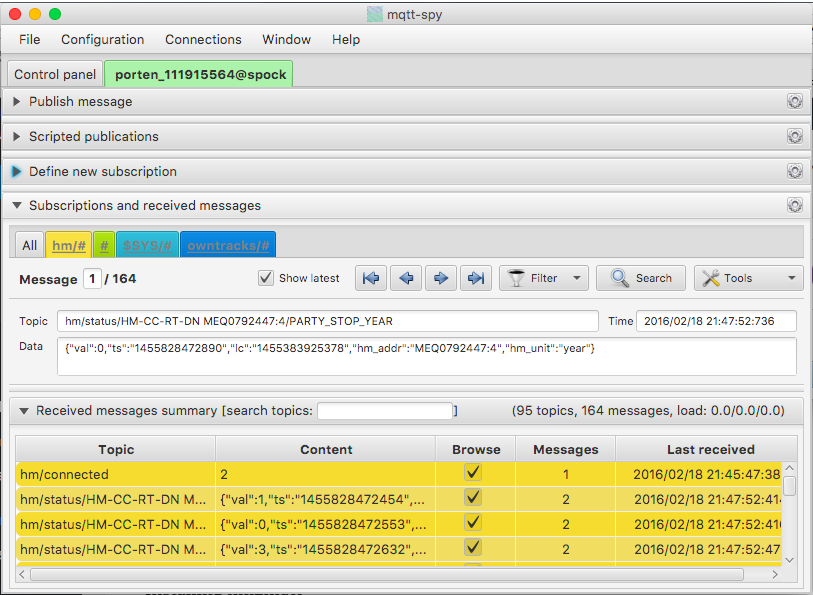The height and width of the screenshot is (595, 813).
Task: Sort table by Messages column header
Action: coord(566,449)
